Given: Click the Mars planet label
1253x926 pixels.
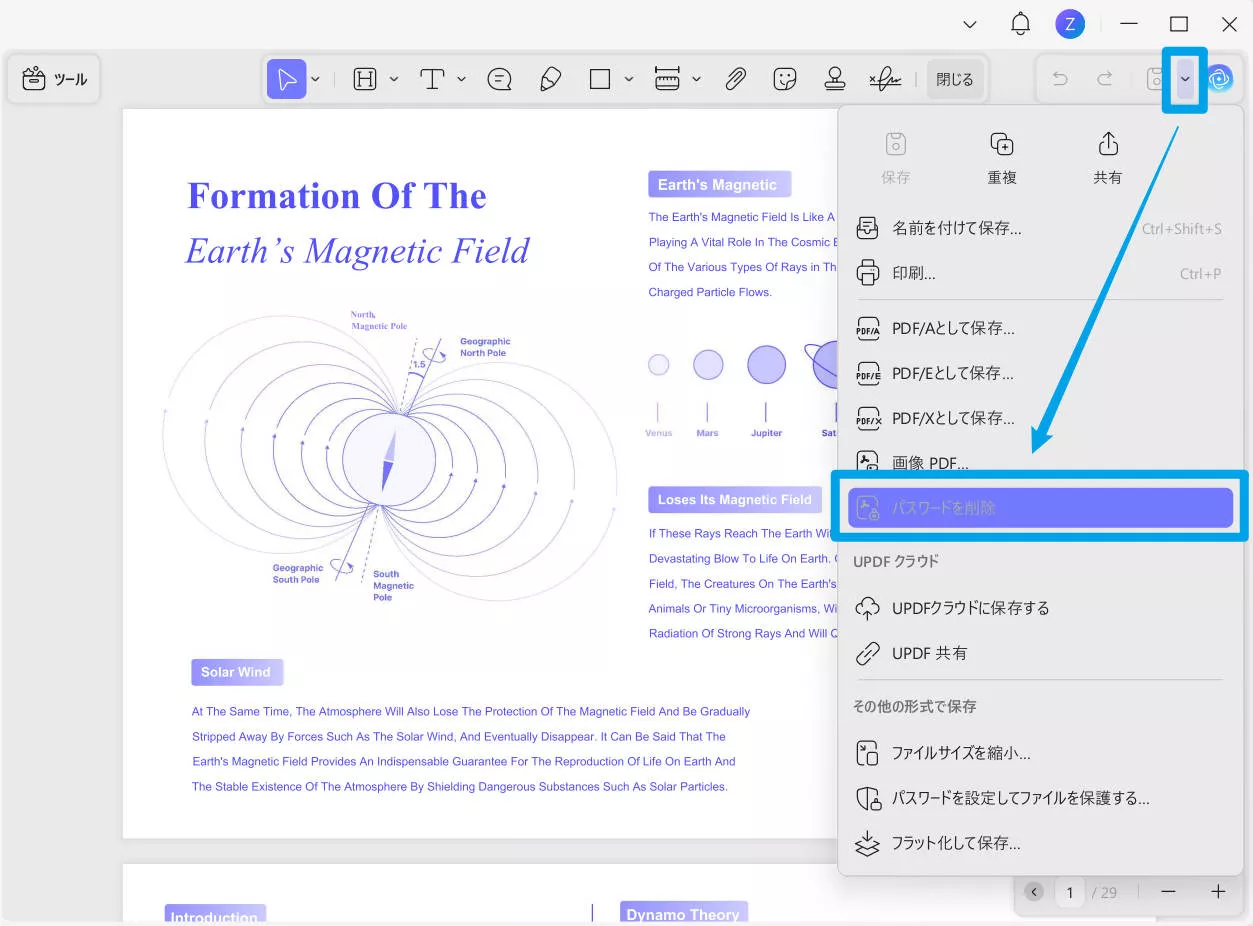Looking at the screenshot, I should pyautogui.click(x=707, y=433).
